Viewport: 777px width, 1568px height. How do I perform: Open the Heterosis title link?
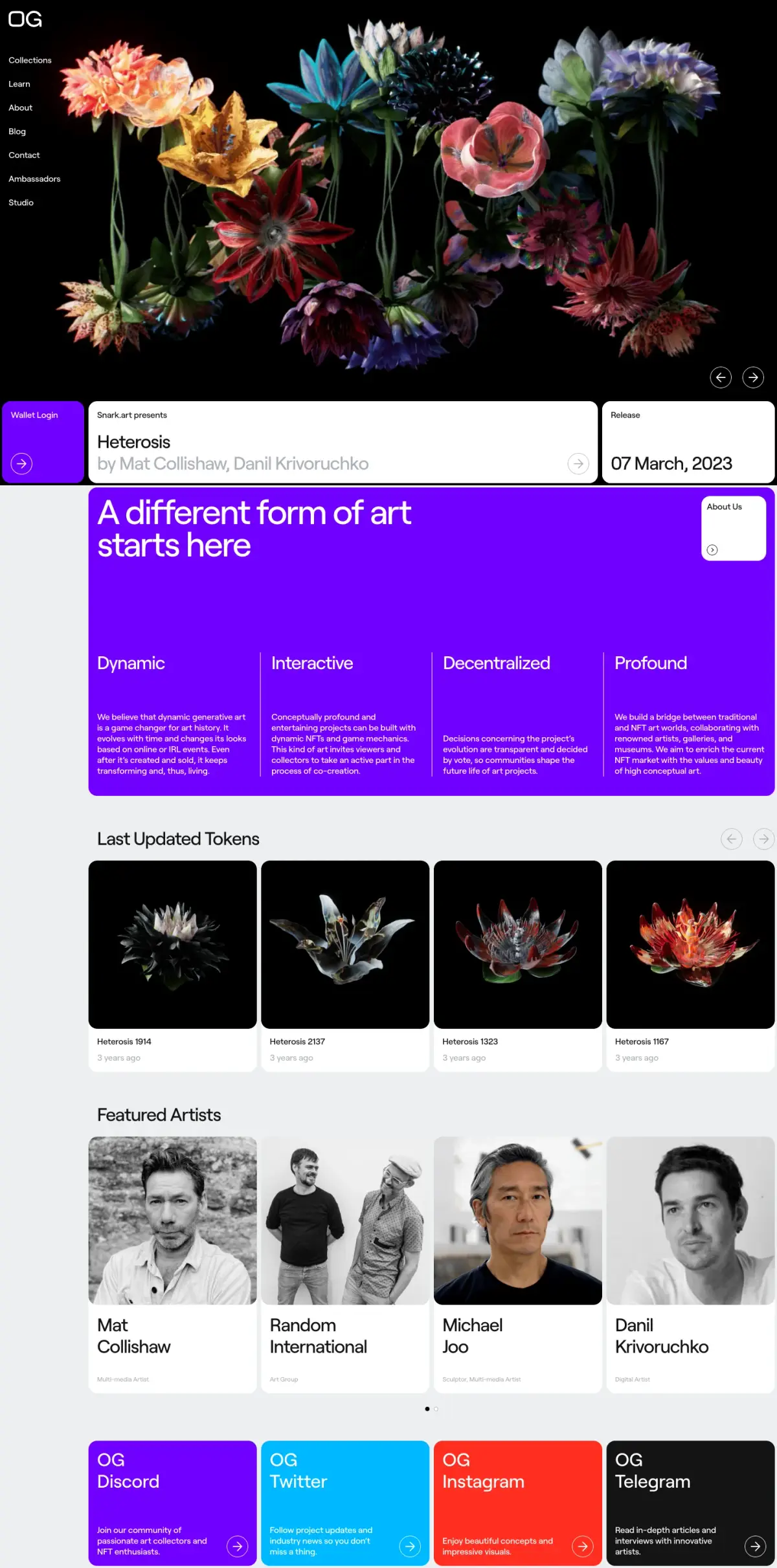(x=134, y=442)
